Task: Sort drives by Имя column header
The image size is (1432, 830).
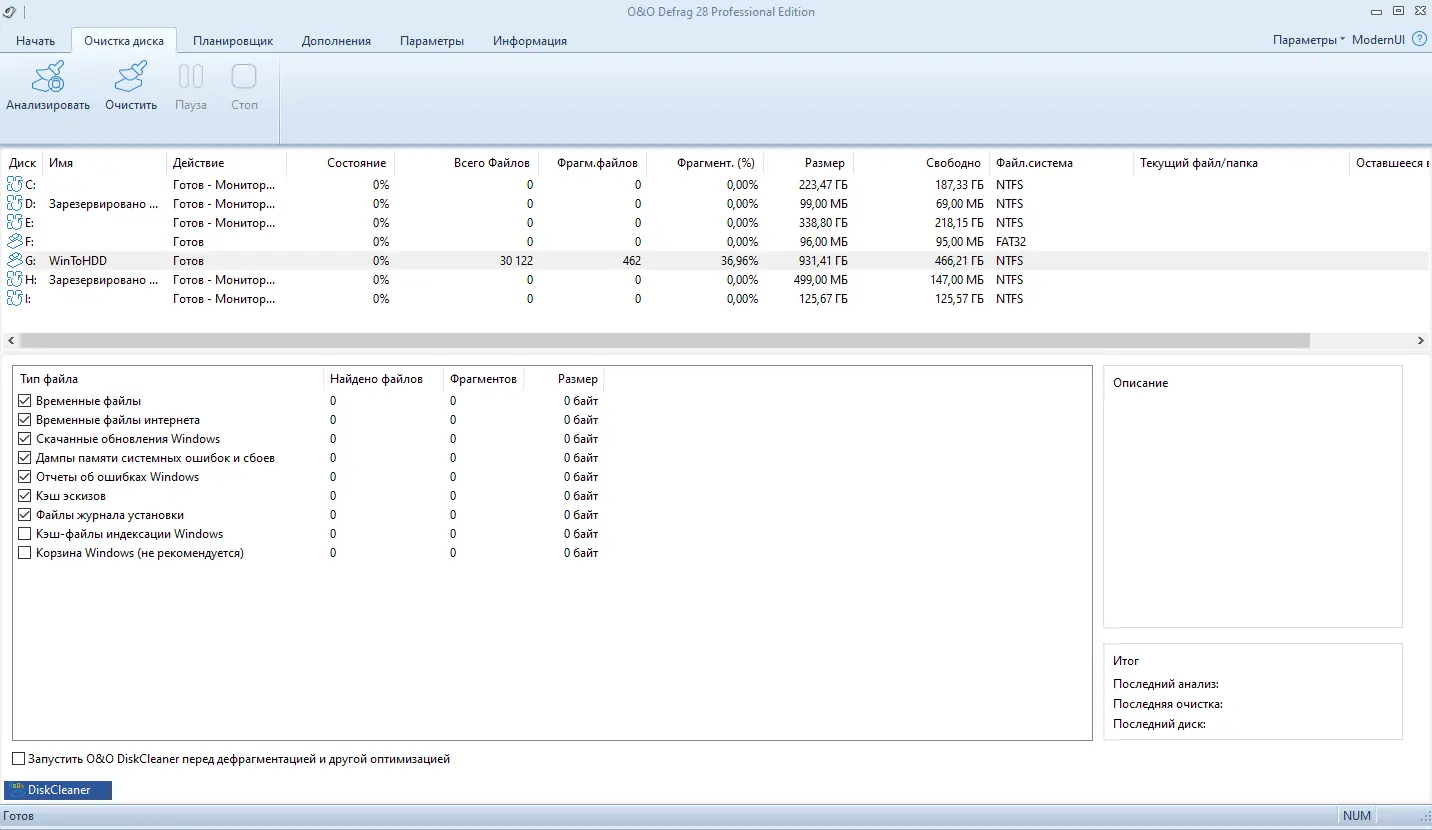Action: (106, 163)
